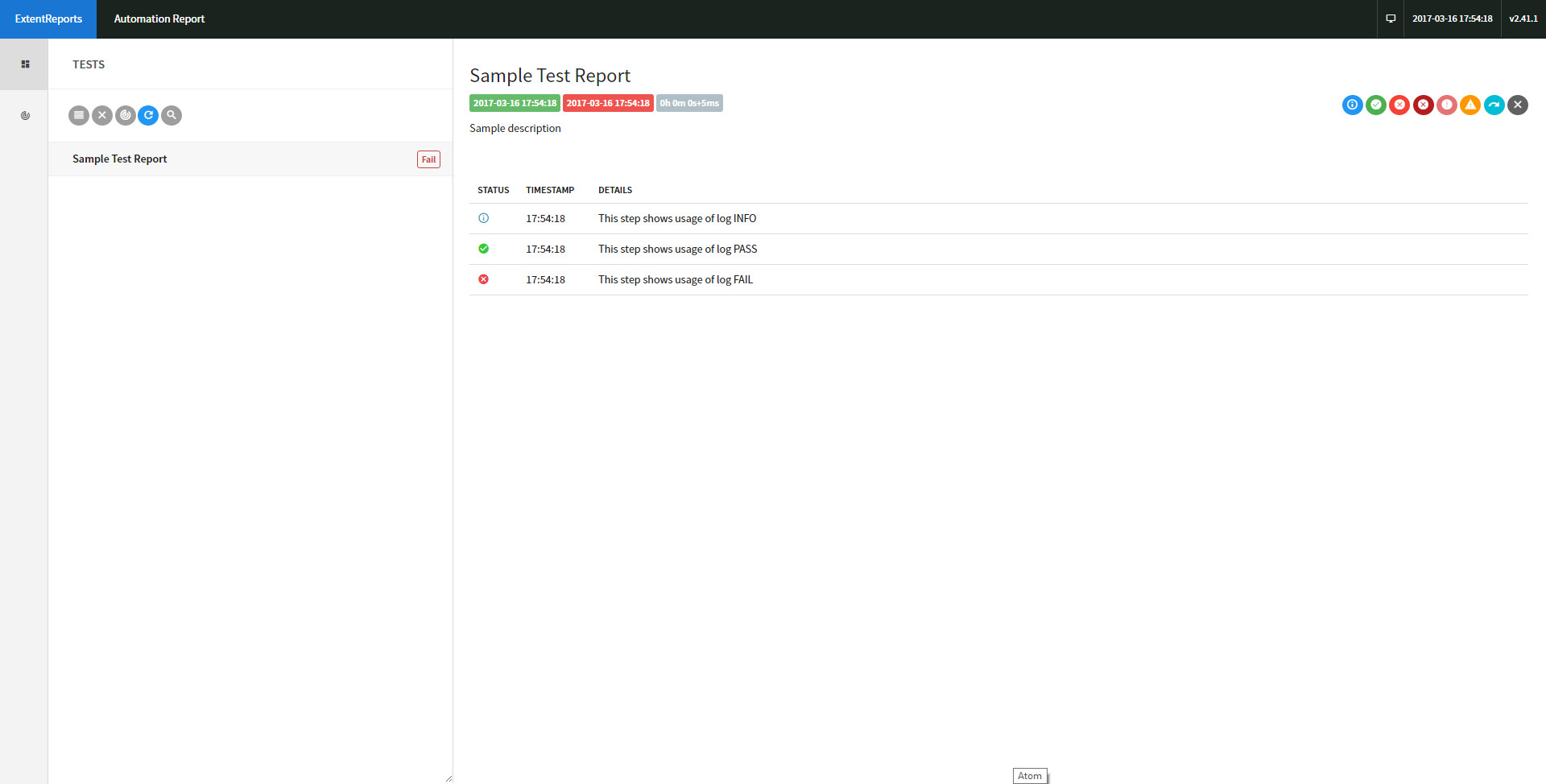Click the monitor icon in the top bar

1391,19
